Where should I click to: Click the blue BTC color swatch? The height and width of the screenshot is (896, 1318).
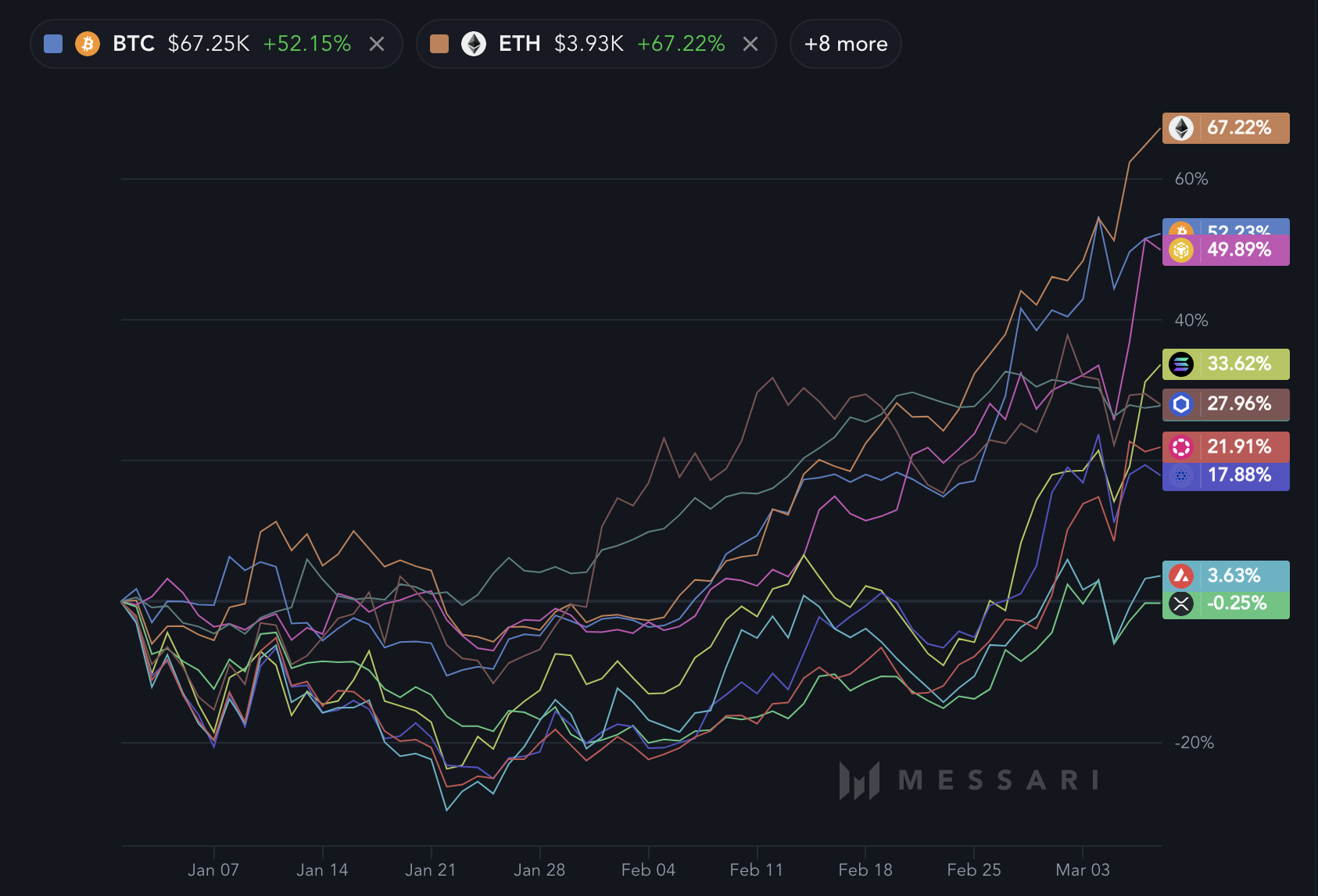(x=53, y=44)
